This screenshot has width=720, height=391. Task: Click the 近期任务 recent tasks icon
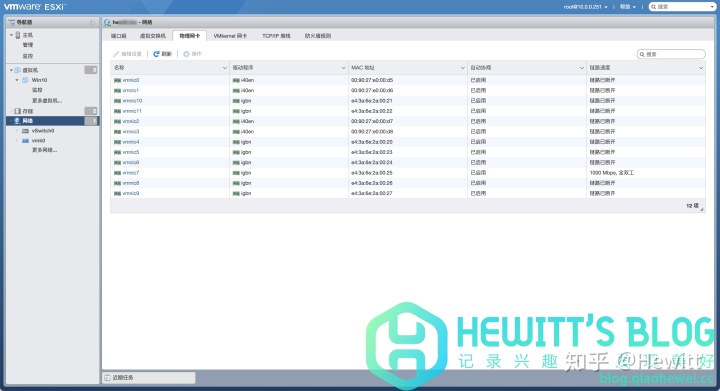pyautogui.click(x=107, y=378)
